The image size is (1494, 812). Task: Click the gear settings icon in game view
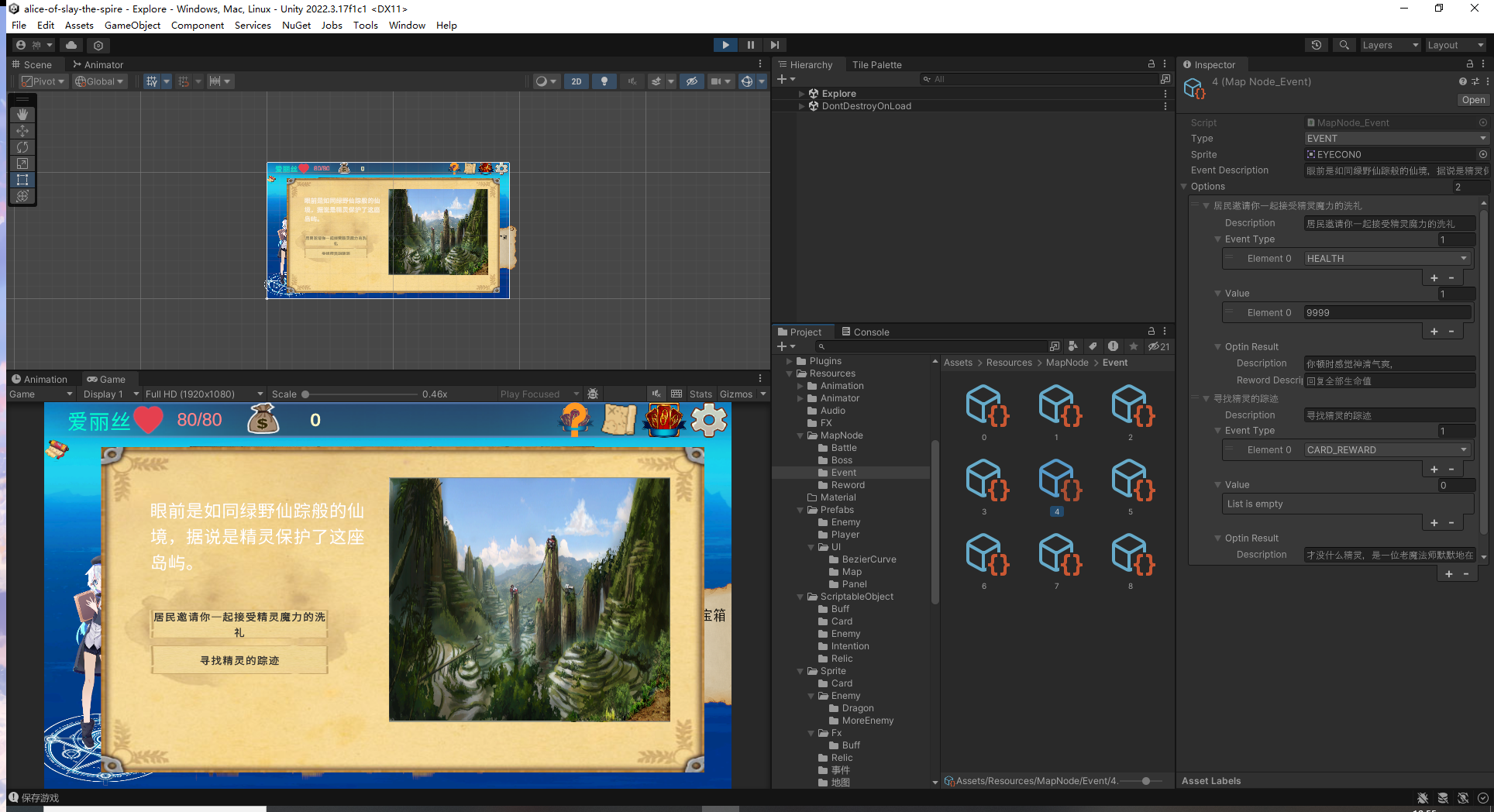point(708,420)
